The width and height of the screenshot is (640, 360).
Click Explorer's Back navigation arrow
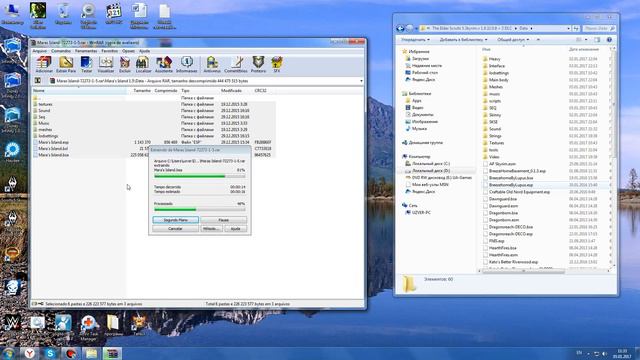[400, 28]
